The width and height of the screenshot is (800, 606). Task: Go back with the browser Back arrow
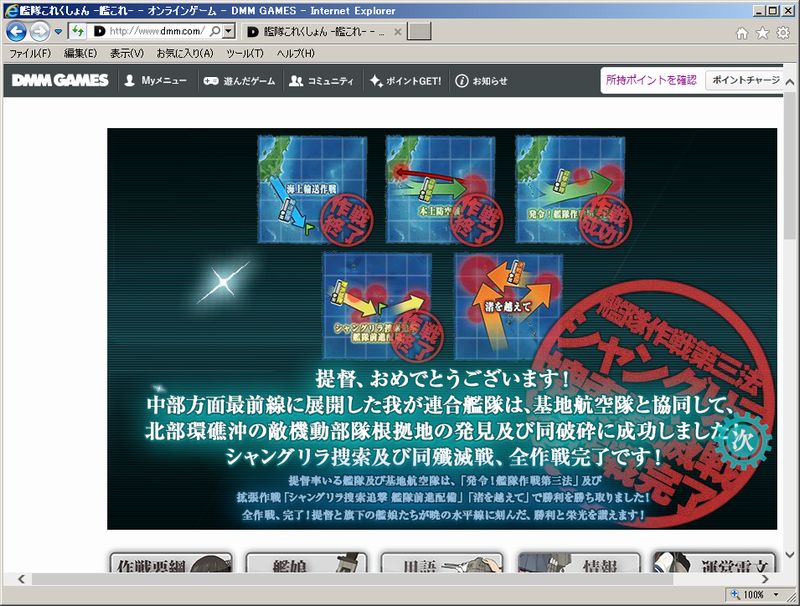(16, 32)
